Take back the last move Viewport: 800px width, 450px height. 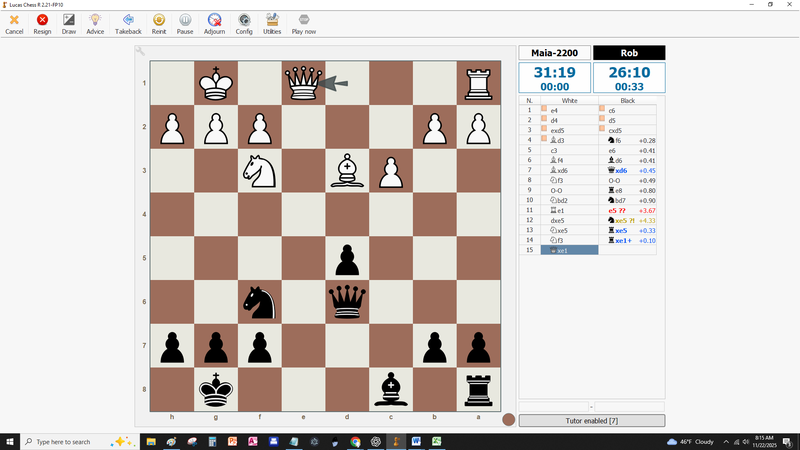[128, 24]
